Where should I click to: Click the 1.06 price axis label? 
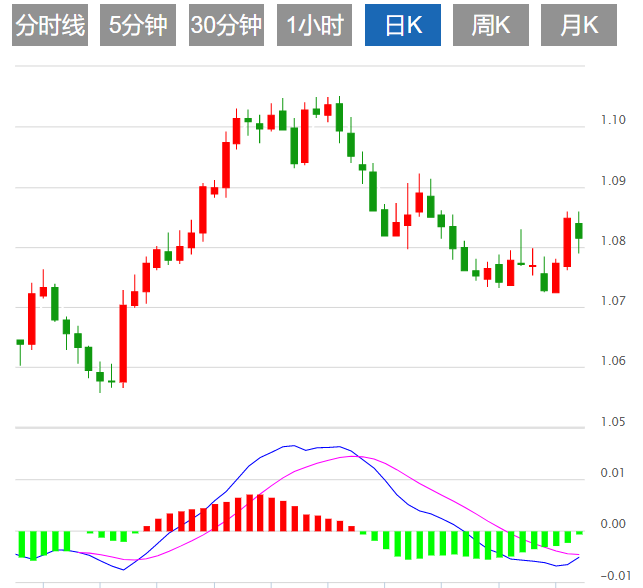coord(613,361)
